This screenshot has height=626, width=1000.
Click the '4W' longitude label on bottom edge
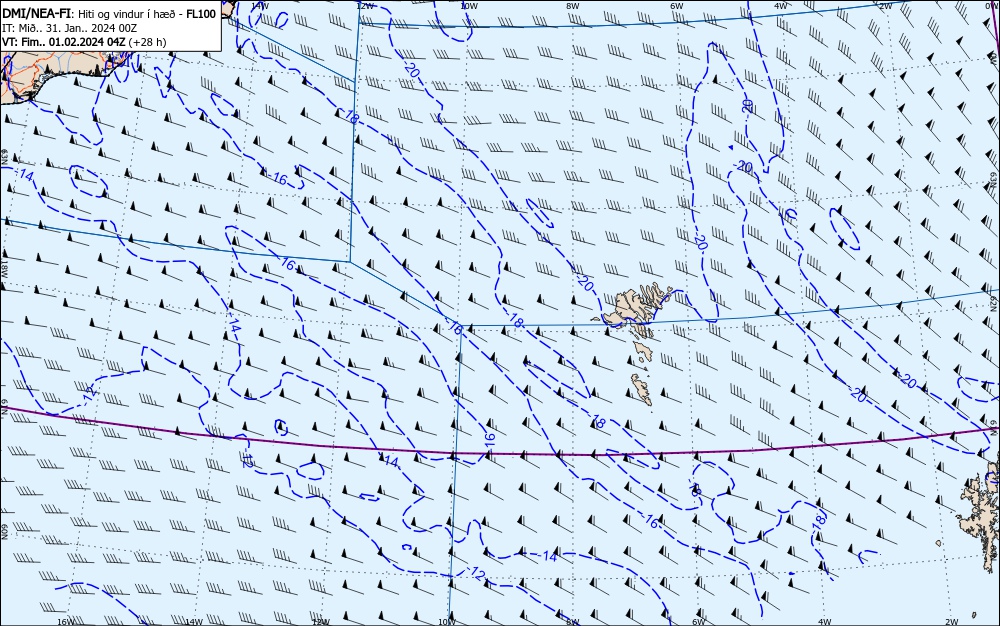click(x=825, y=622)
